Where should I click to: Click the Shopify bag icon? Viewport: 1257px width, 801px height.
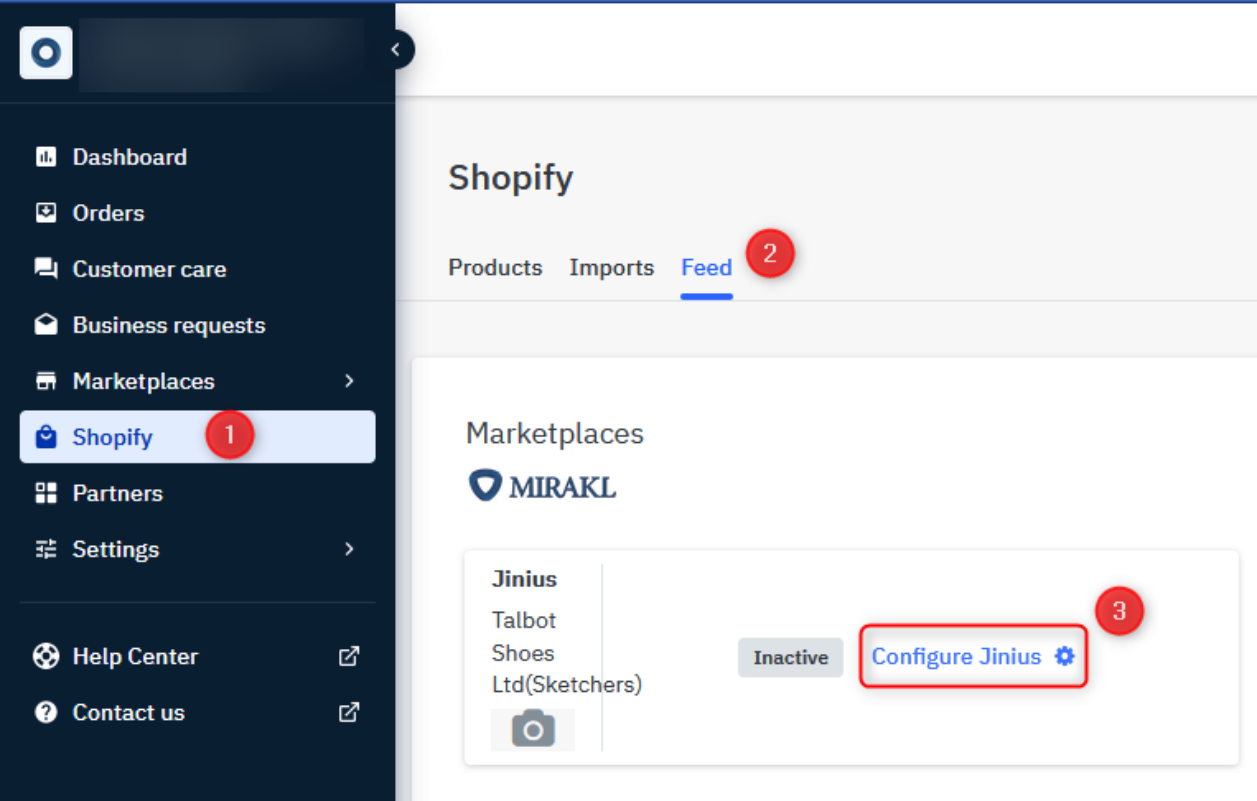pos(46,437)
